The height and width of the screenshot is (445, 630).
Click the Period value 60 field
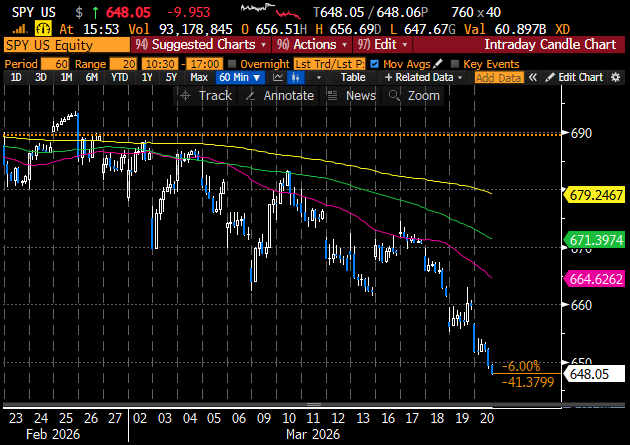coord(55,64)
